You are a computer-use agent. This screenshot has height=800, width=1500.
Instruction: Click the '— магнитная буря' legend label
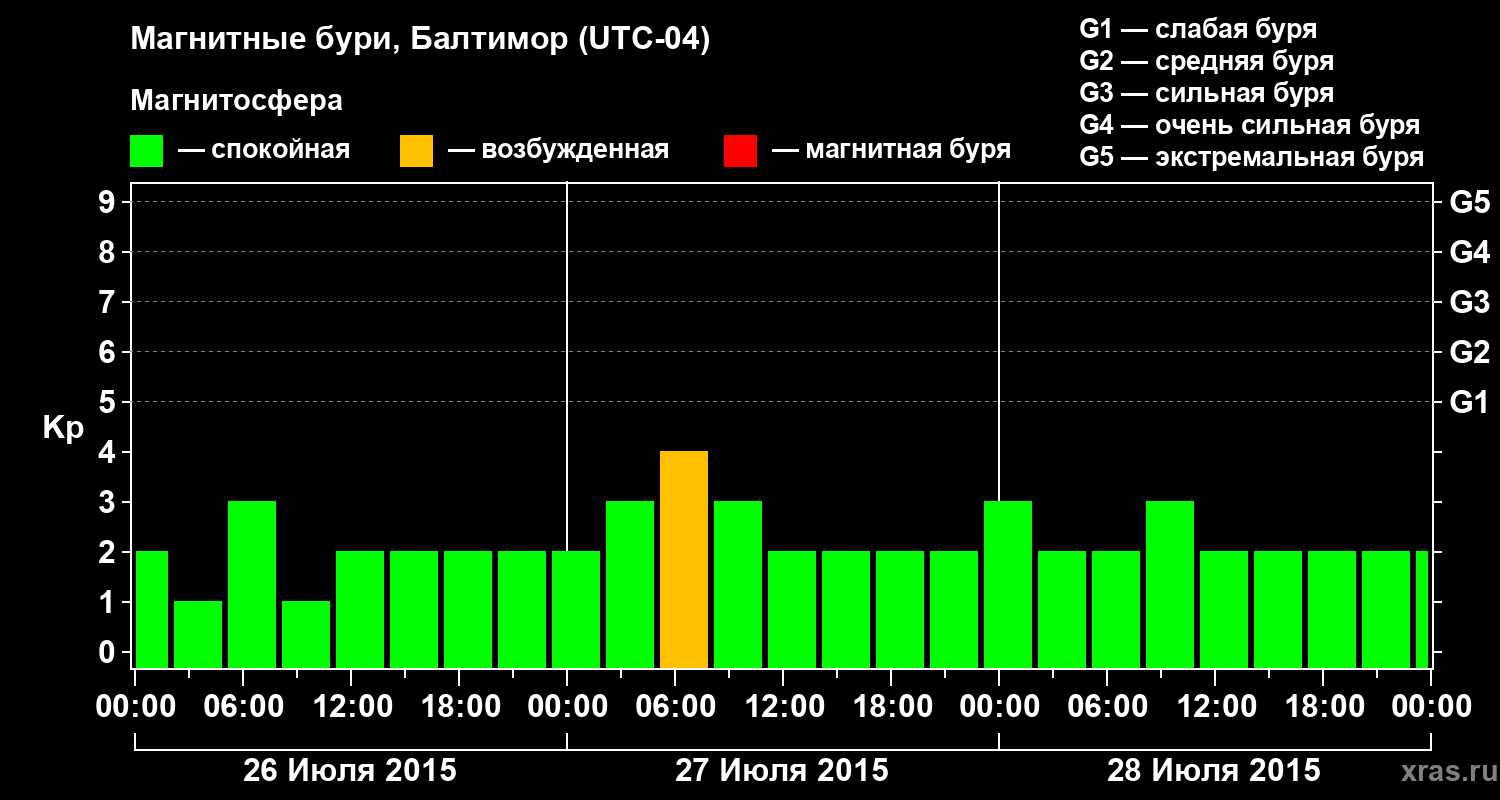(892, 151)
